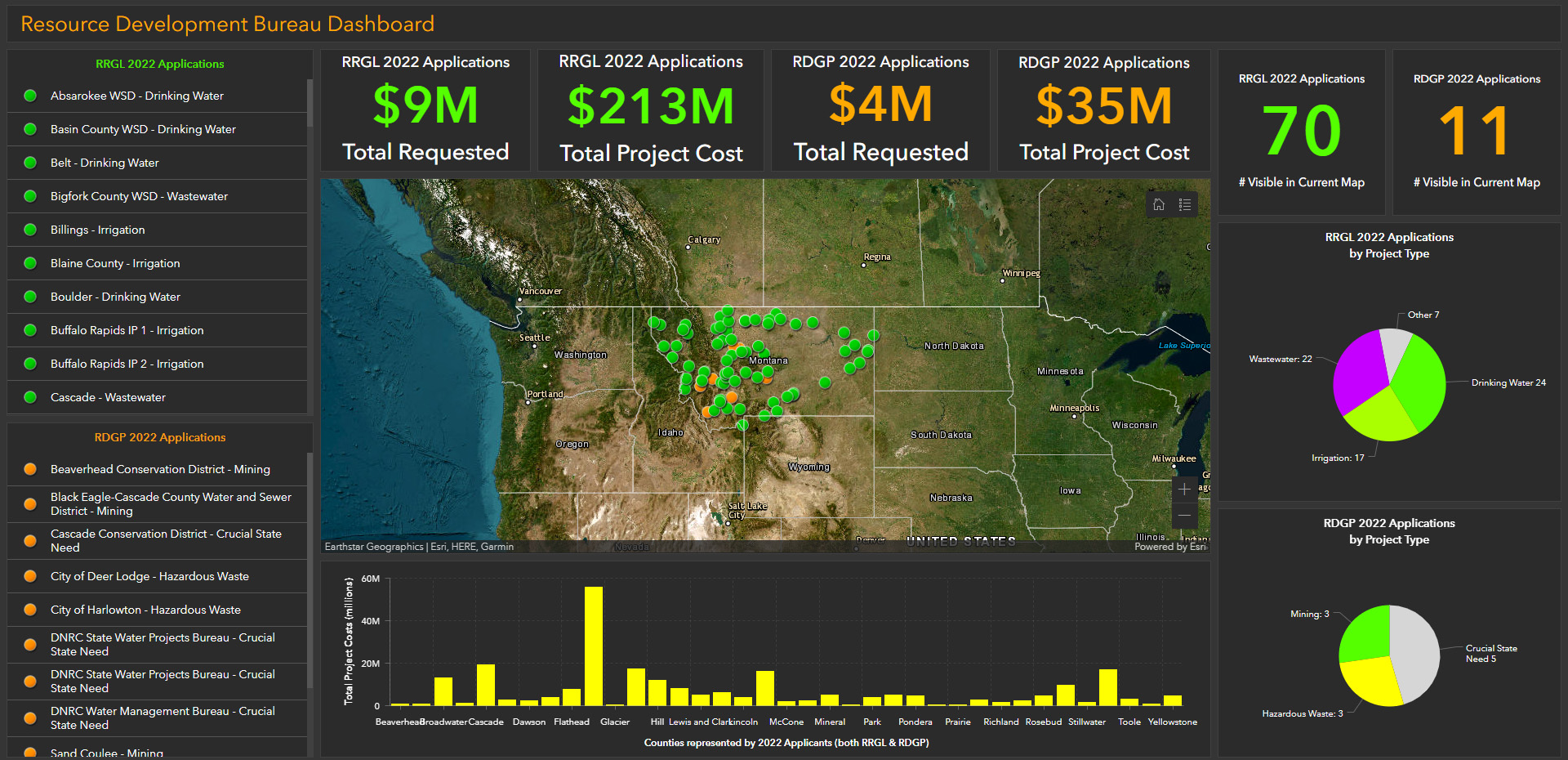Zoom out on the map with minus button
Screen dimensions: 1568x760
click(x=1184, y=516)
